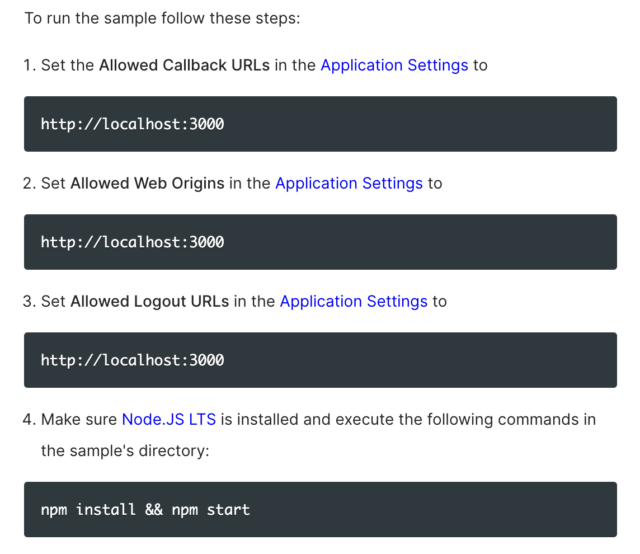Open Application Settings link in Allowed Web Origins step
Viewport: 640px width, 554px height.
349,183
